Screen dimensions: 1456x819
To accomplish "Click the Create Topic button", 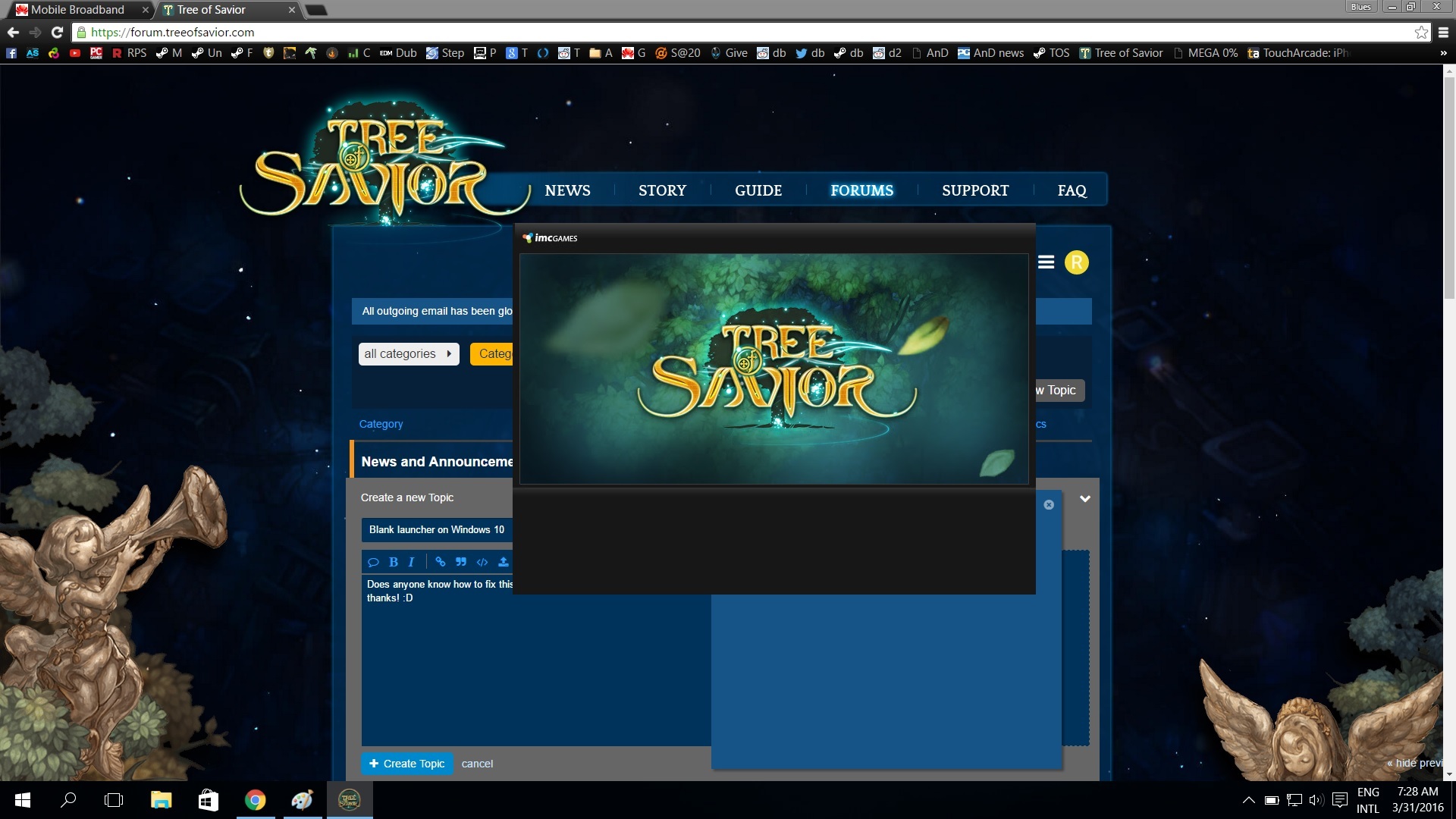I will (407, 764).
